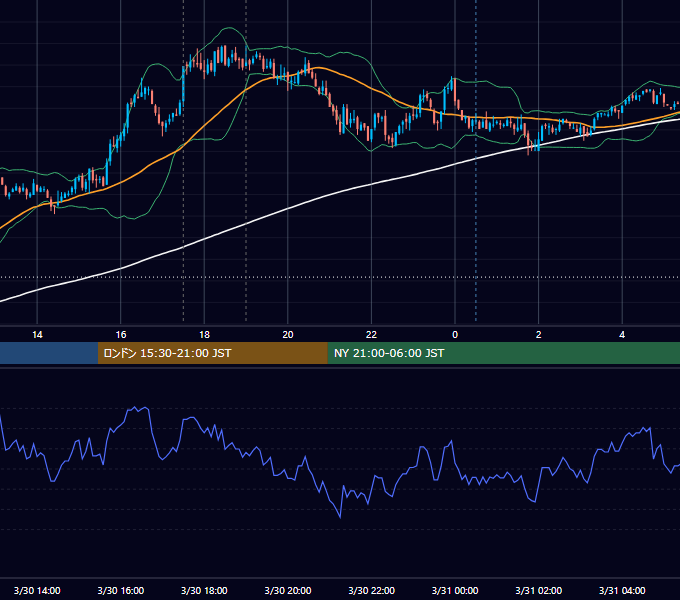This screenshot has height=600, width=680.
Task: Click hour label 0 on the price chart axis
Action: click(x=455, y=335)
